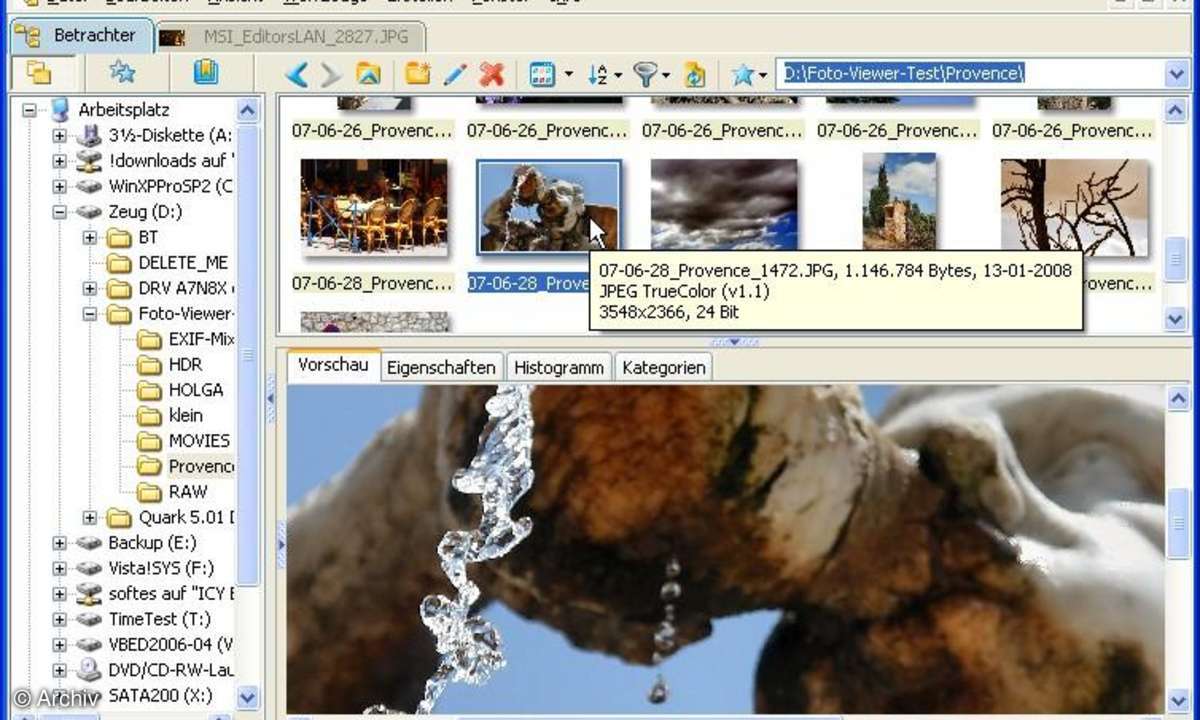Create a new folder
The image size is (1200, 720).
418,74
